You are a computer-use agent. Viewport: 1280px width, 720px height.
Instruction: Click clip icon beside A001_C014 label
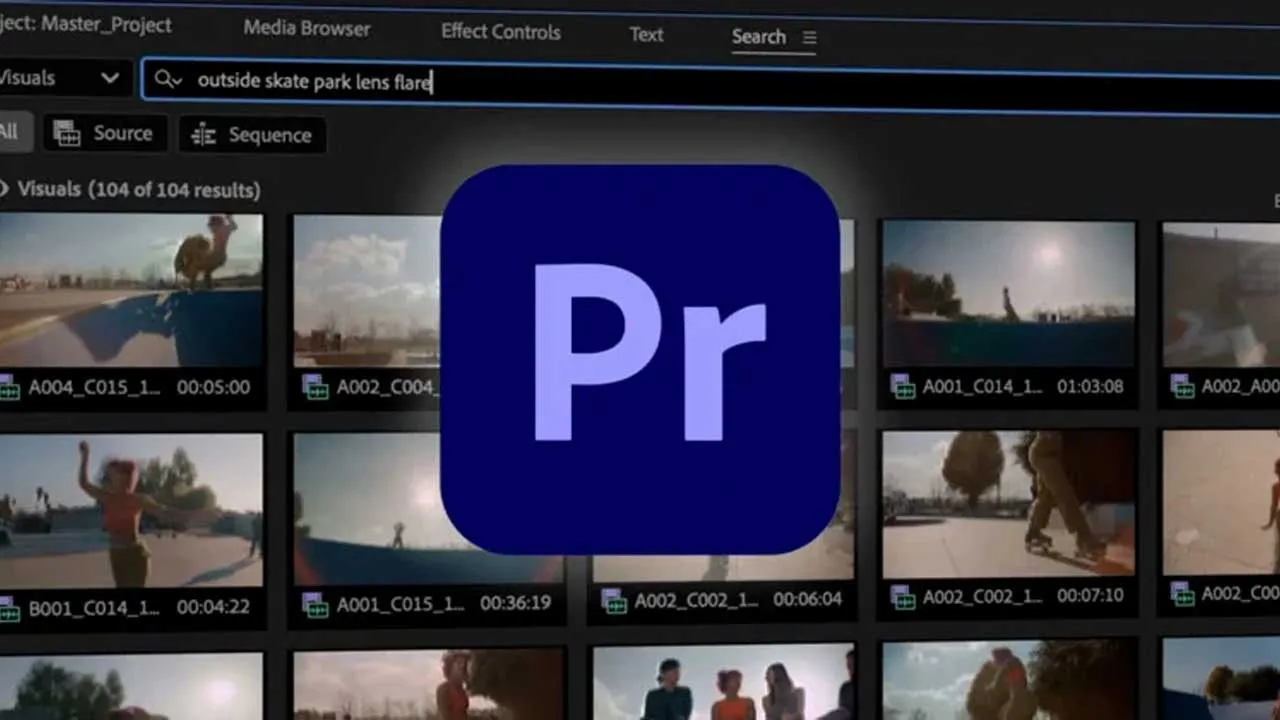click(x=903, y=387)
